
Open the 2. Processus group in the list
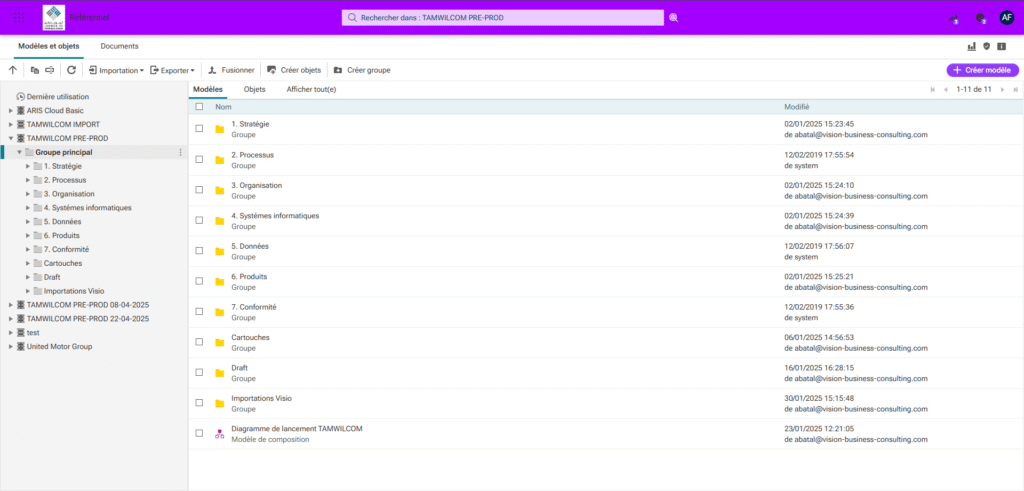[x=253, y=155]
